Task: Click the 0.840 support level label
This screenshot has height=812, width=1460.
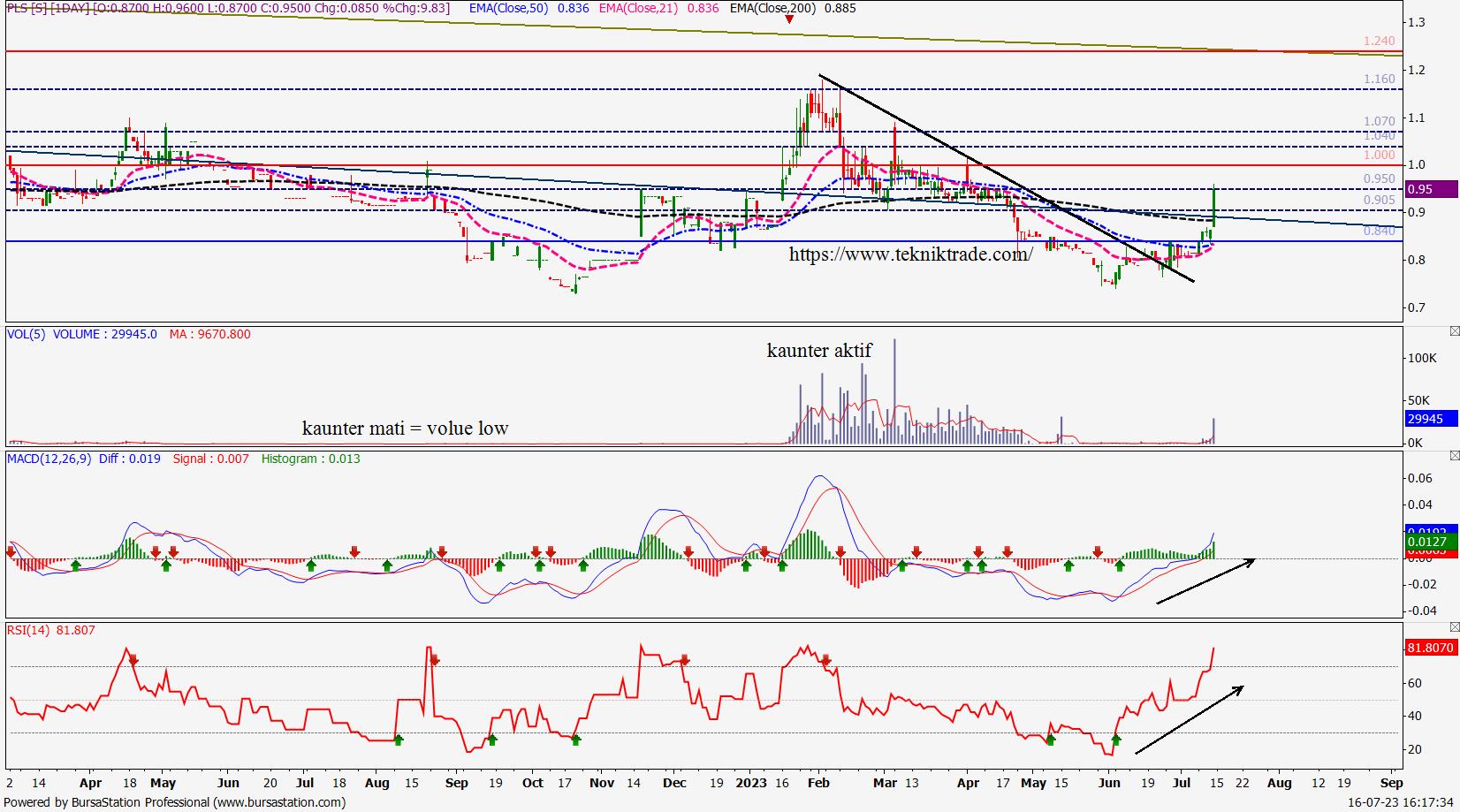Action: (x=1379, y=231)
